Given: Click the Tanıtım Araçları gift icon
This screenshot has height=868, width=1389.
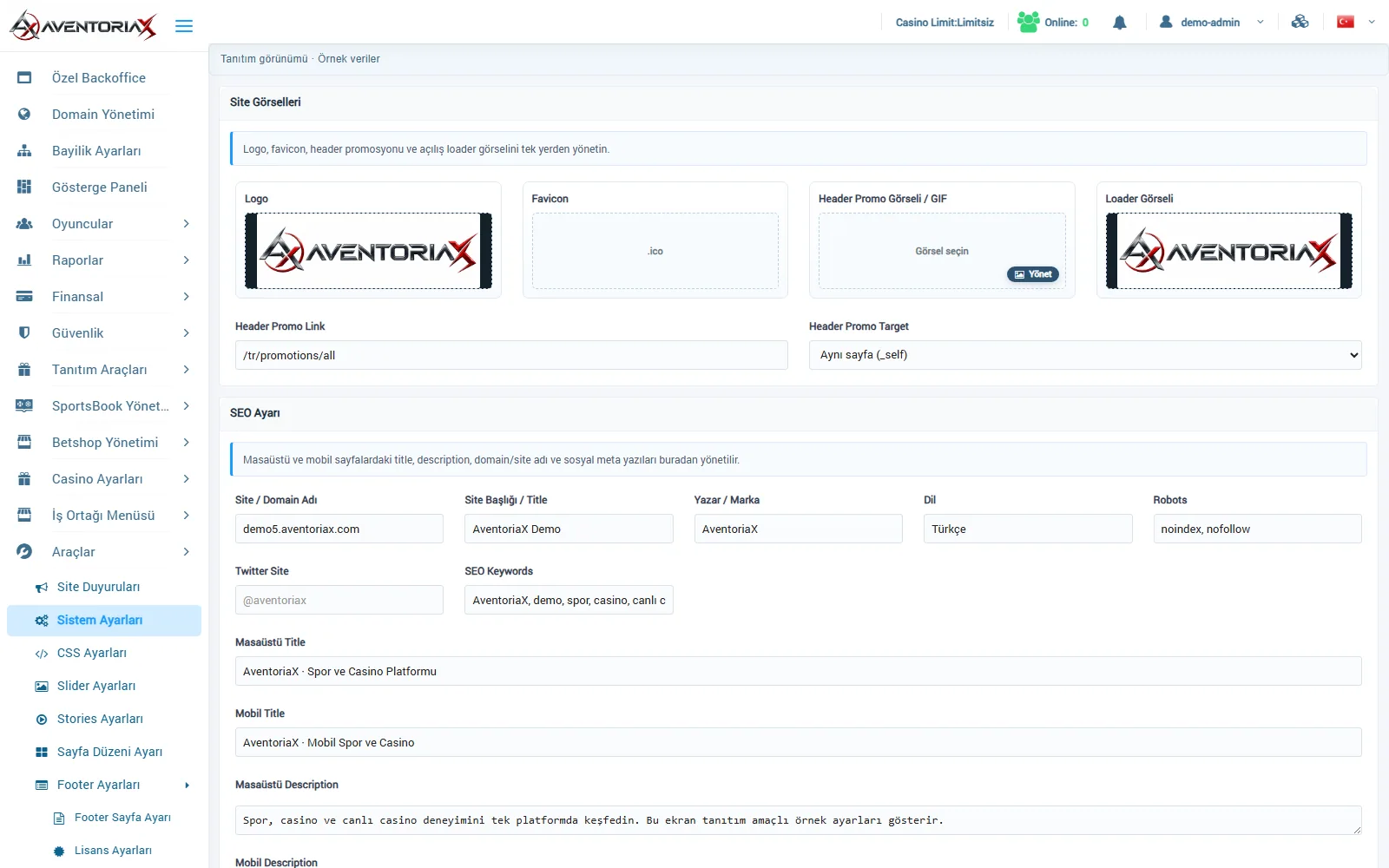Looking at the screenshot, I should tap(24, 370).
